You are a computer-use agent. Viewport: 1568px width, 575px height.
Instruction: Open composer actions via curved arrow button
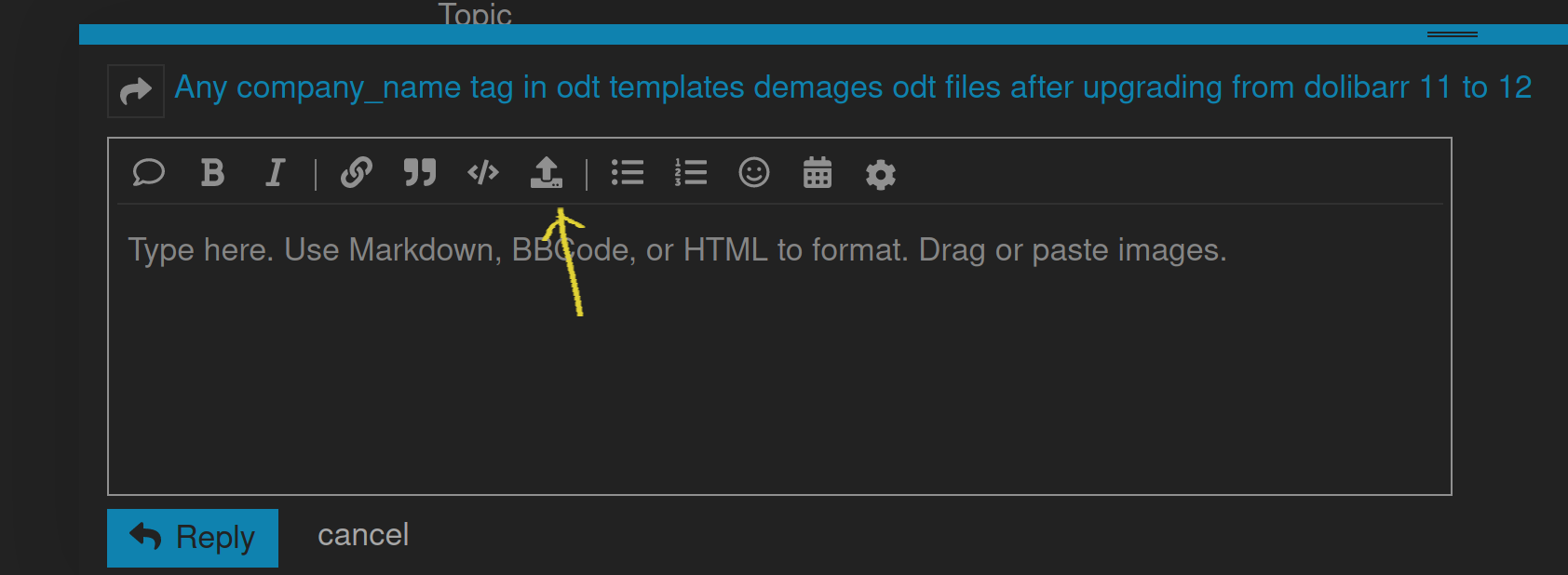pos(136,91)
